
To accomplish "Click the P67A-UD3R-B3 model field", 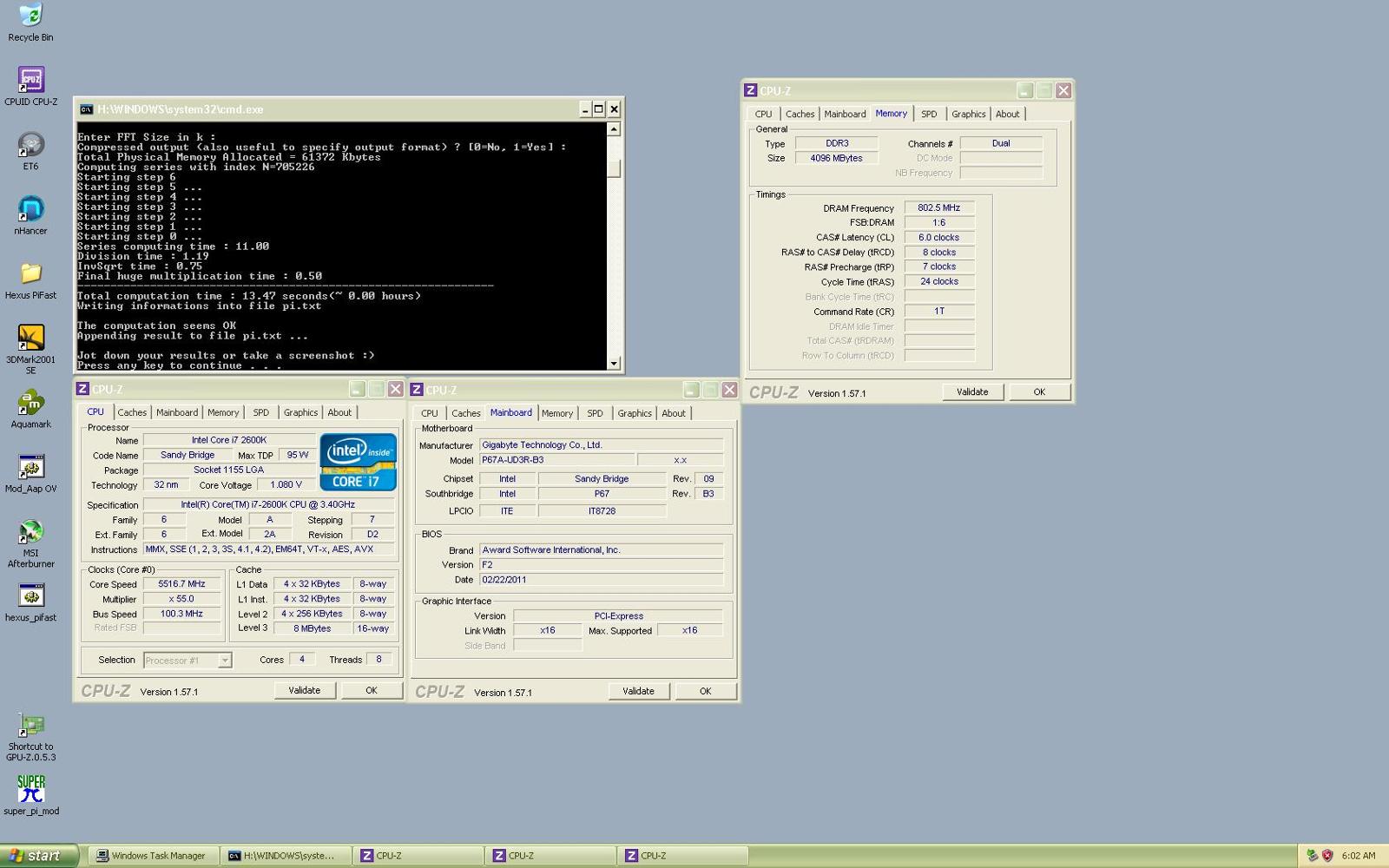I will [x=556, y=460].
